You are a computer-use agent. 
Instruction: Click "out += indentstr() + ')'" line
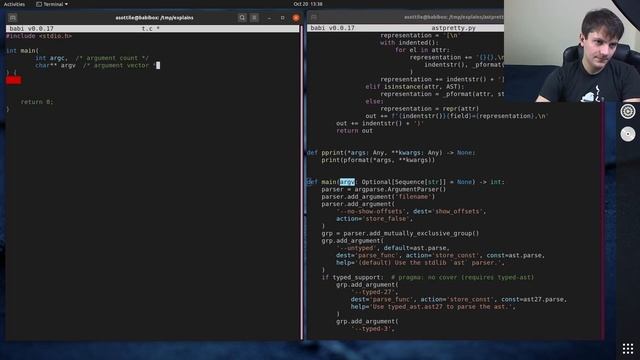(380, 124)
